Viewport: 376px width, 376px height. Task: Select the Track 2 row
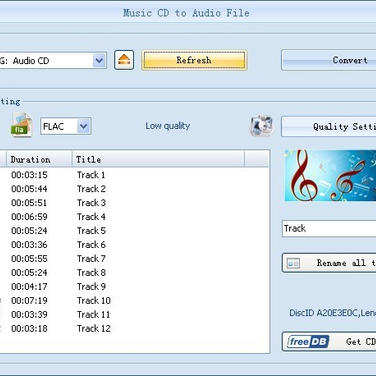coord(134,189)
